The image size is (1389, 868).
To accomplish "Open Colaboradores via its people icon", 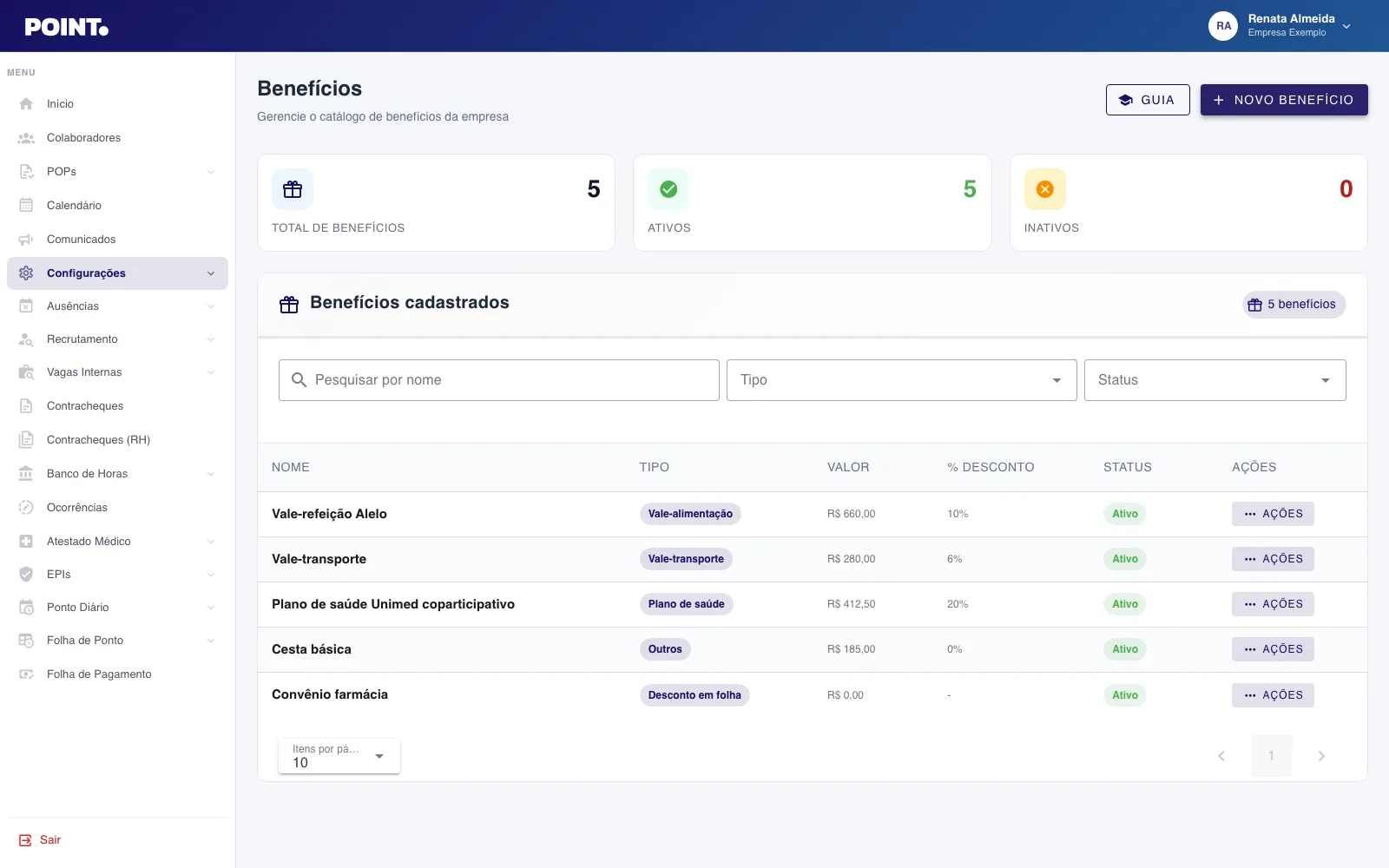I will point(26,138).
